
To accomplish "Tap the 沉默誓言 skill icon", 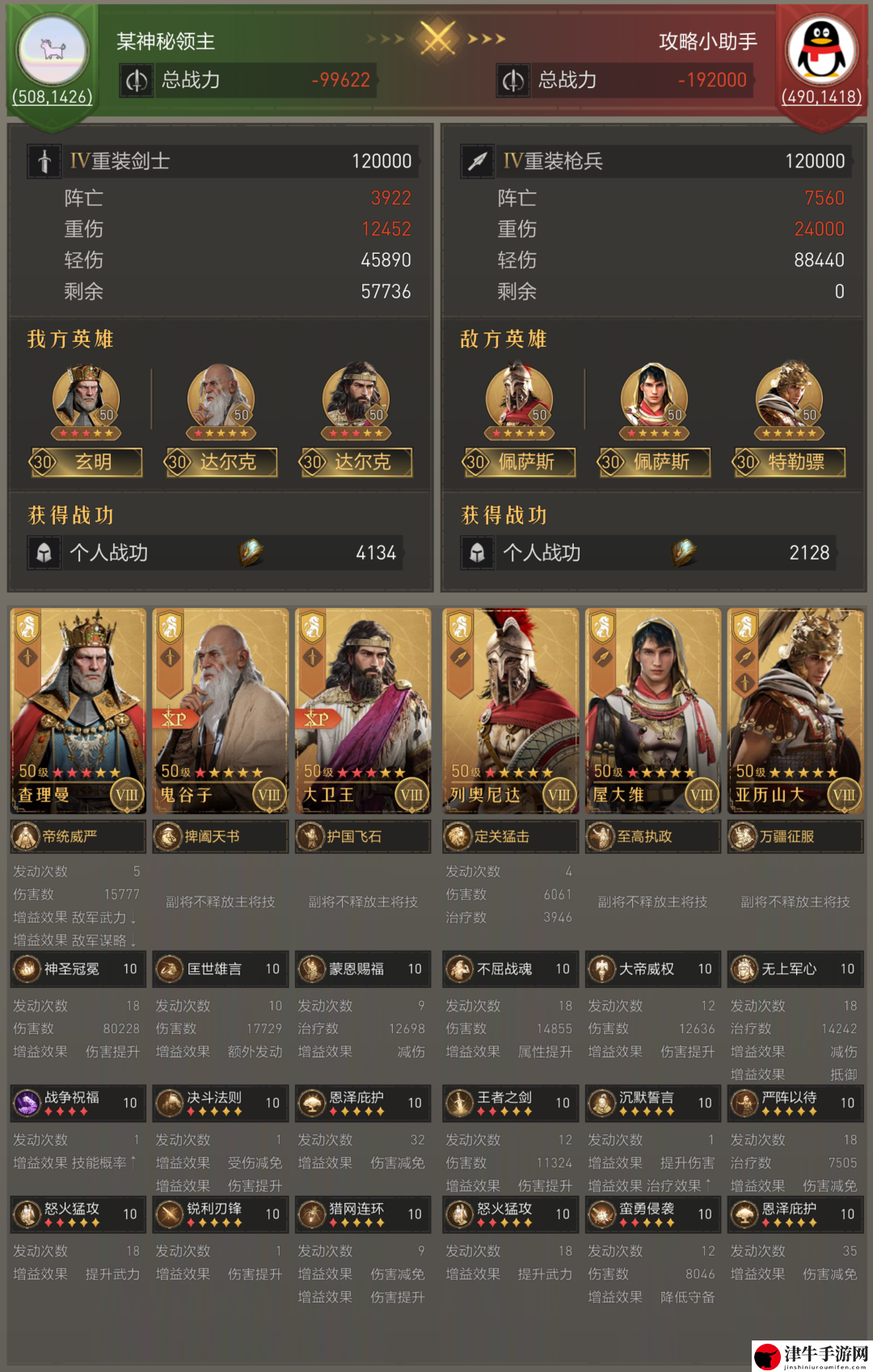I will click(601, 1102).
